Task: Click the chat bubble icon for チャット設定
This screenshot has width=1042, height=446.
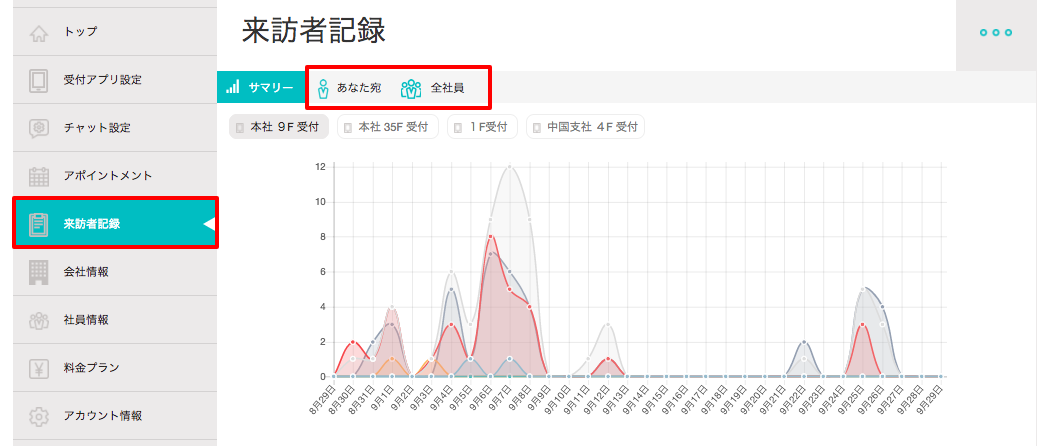Action: [x=39, y=128]
